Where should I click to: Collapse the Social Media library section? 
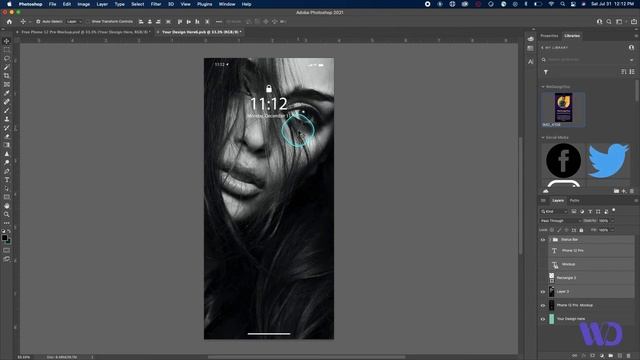click(x=543, y=138)
